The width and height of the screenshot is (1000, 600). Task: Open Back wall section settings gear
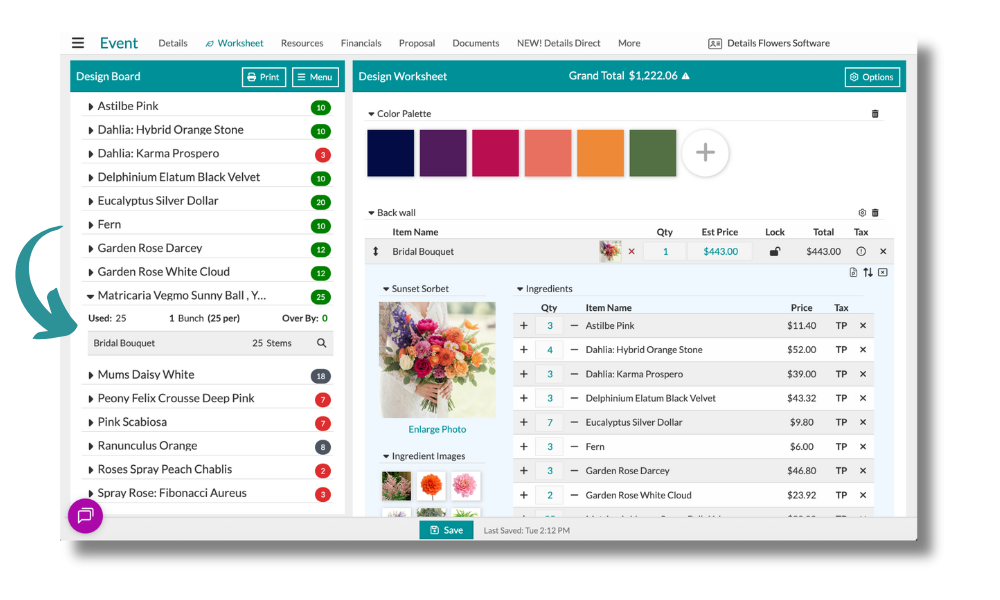[x=862, y=213]
